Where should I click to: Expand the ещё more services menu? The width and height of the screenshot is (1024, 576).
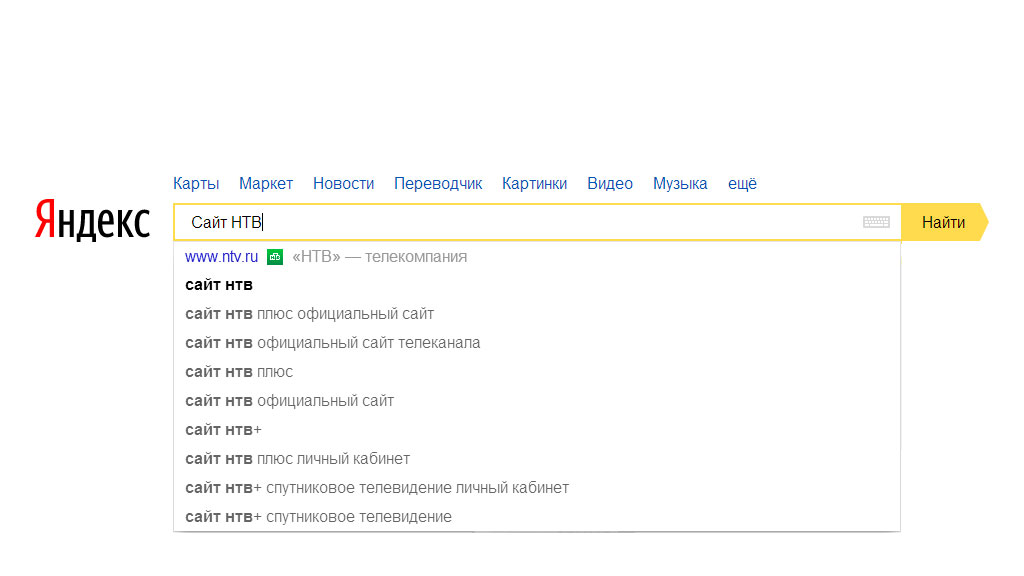pyautogui.click(x=742, y=184)
